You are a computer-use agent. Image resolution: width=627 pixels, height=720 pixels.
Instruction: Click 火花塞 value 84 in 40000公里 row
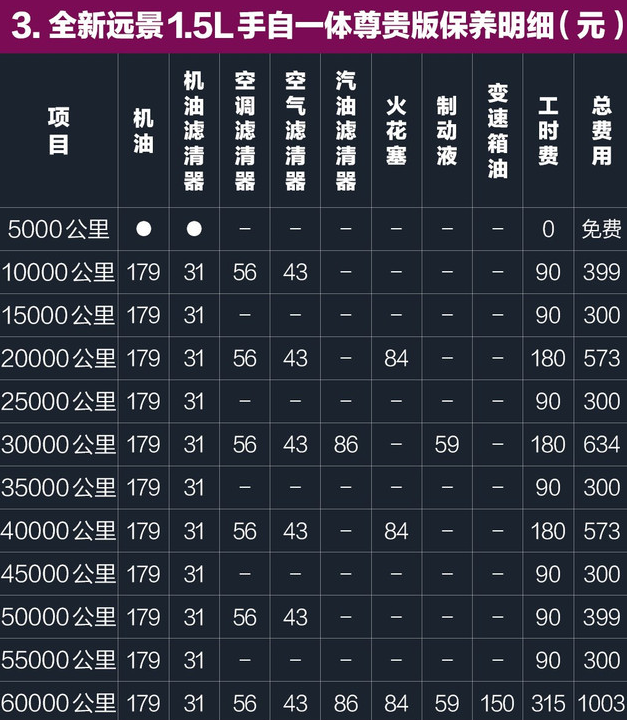click(x=396, y=531)
